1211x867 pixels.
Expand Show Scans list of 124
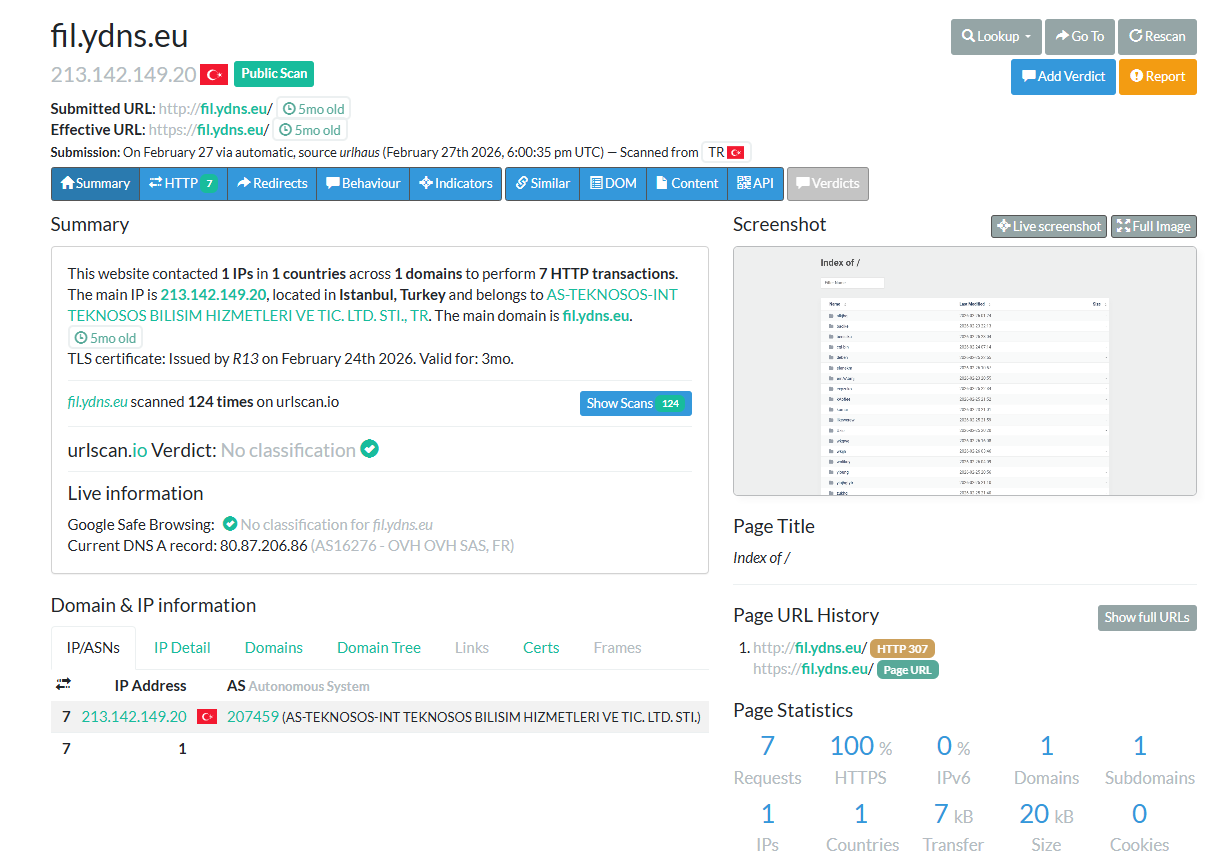click(x=635, y=403)
